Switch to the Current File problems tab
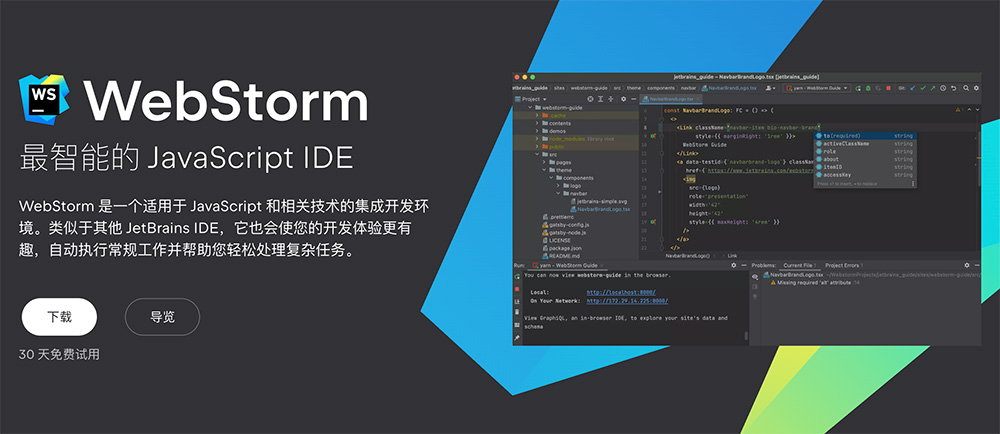Image resolution: width=1000 pixels, height=434 pixels. click(x=800, y=265)
